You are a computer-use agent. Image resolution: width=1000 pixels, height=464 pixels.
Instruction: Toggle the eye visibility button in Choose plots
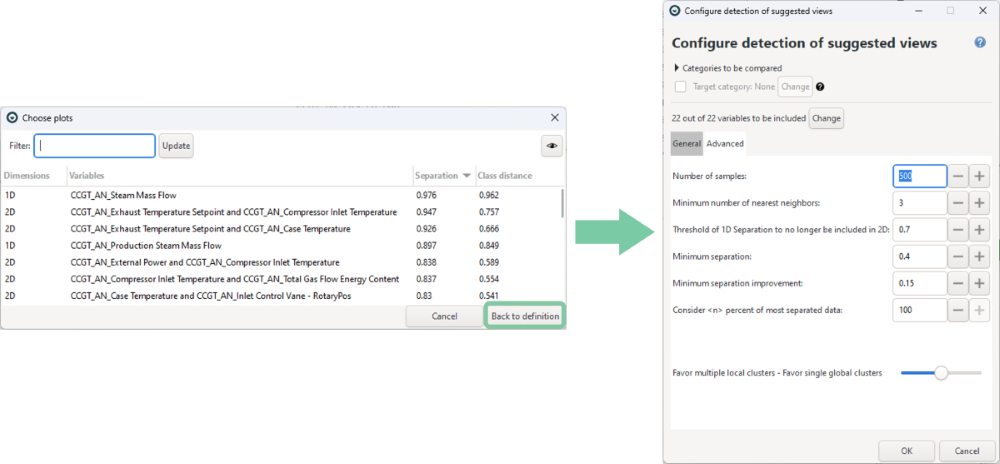(551, 146)
